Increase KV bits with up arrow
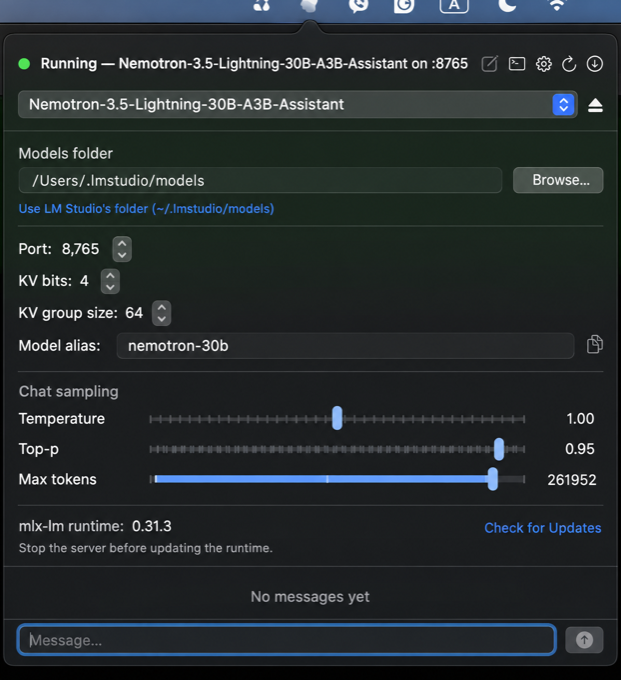This screenshot has height=680, width=621. [110, 275]
